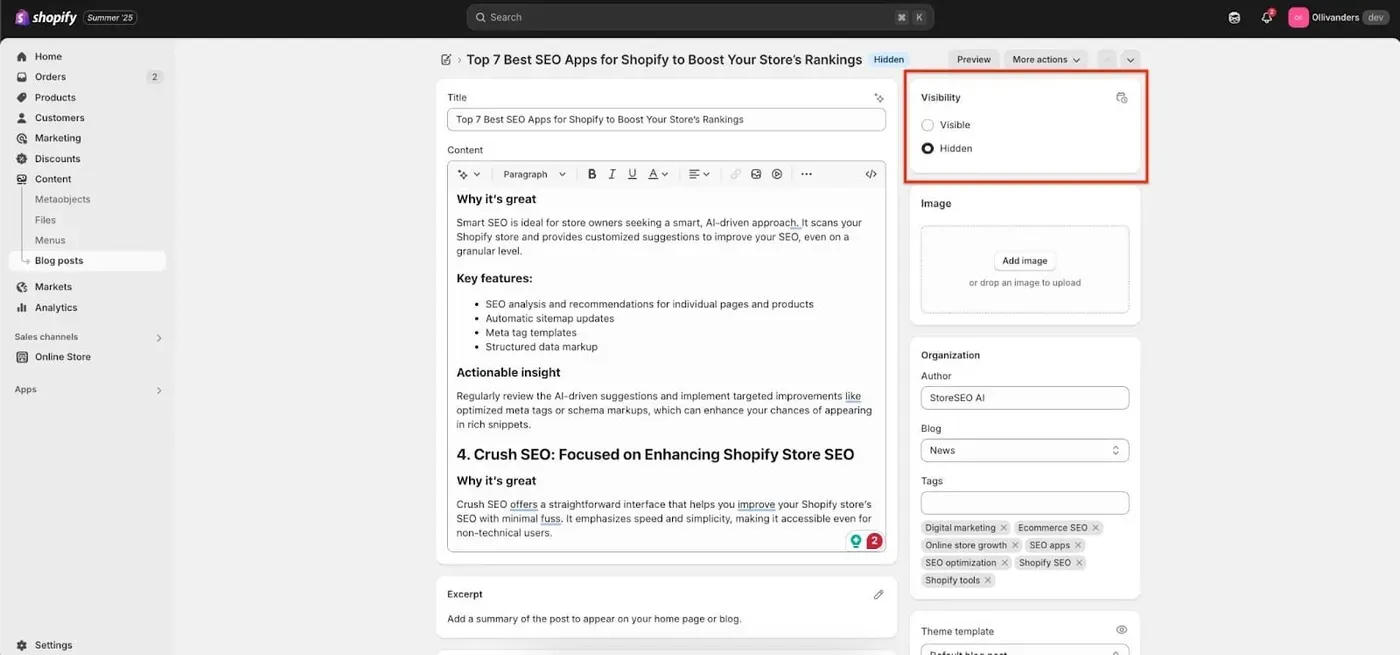
Task: Toggle bold formatting
Action: [x=592, y=174]
